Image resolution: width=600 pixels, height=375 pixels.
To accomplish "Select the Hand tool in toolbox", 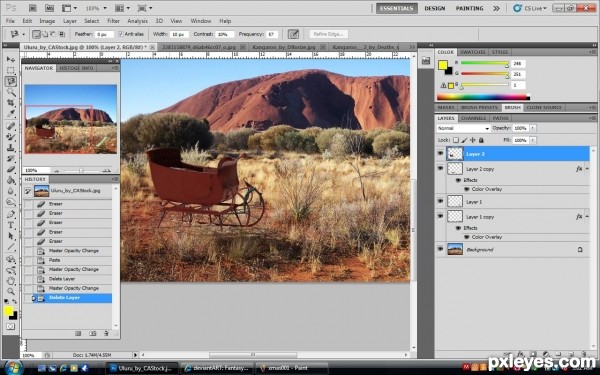I will [x=11, y=280].
